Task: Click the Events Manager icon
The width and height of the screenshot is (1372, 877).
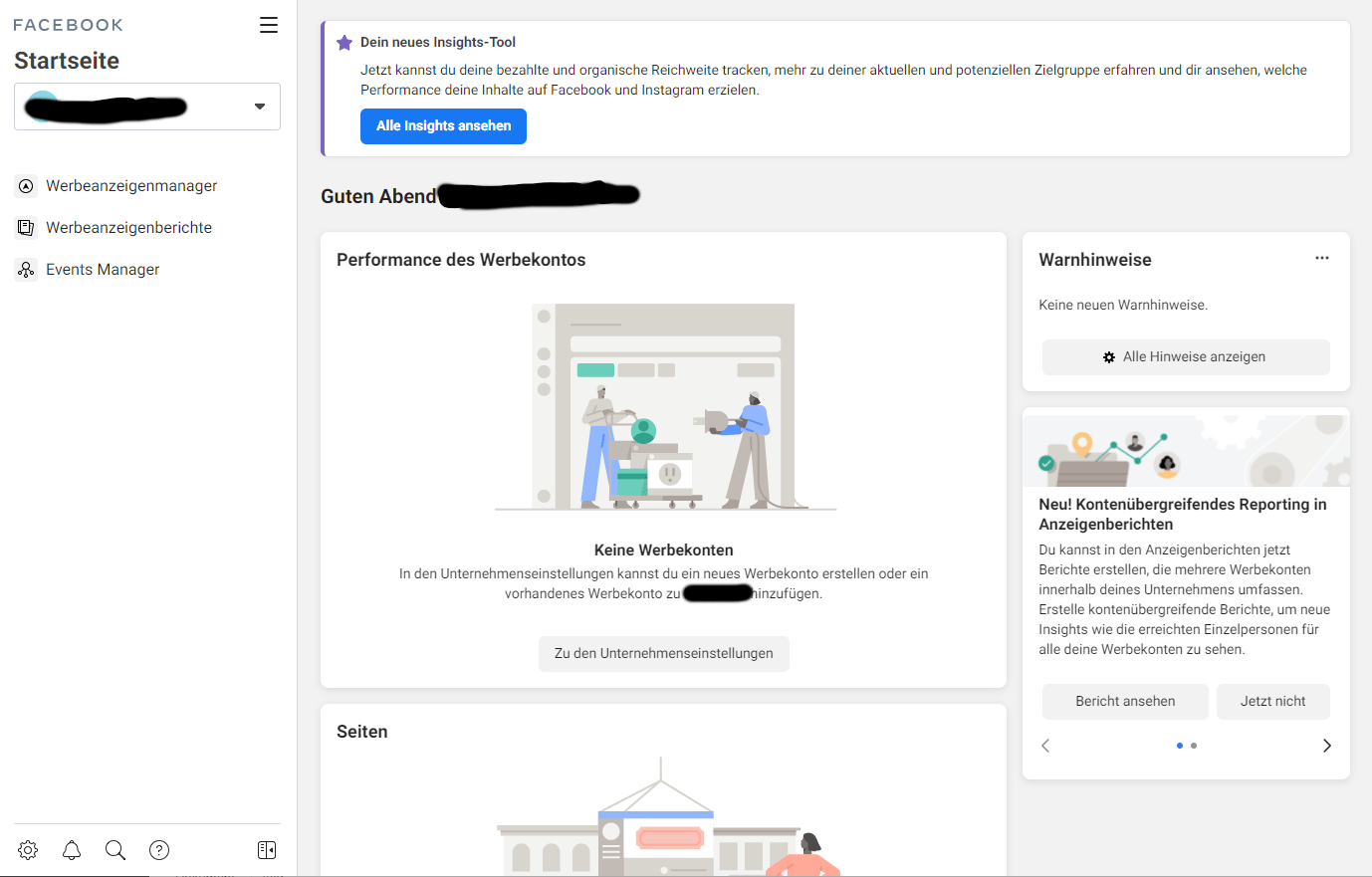Action: click(26, 270)
